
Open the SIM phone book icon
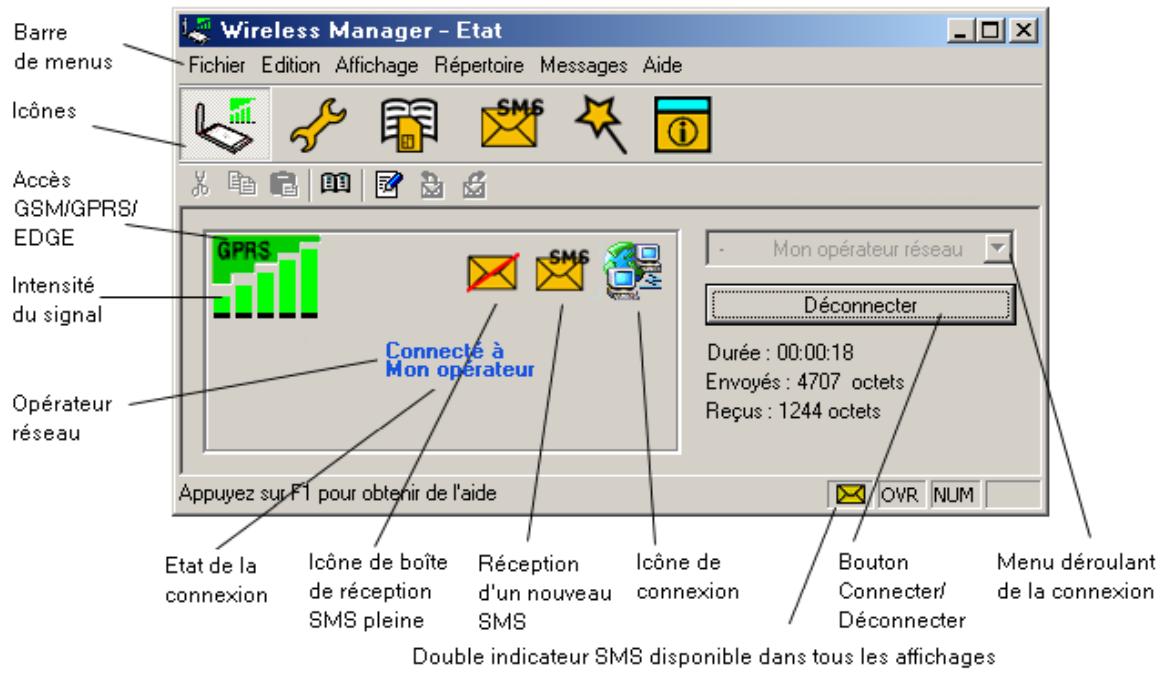point(409,125)
